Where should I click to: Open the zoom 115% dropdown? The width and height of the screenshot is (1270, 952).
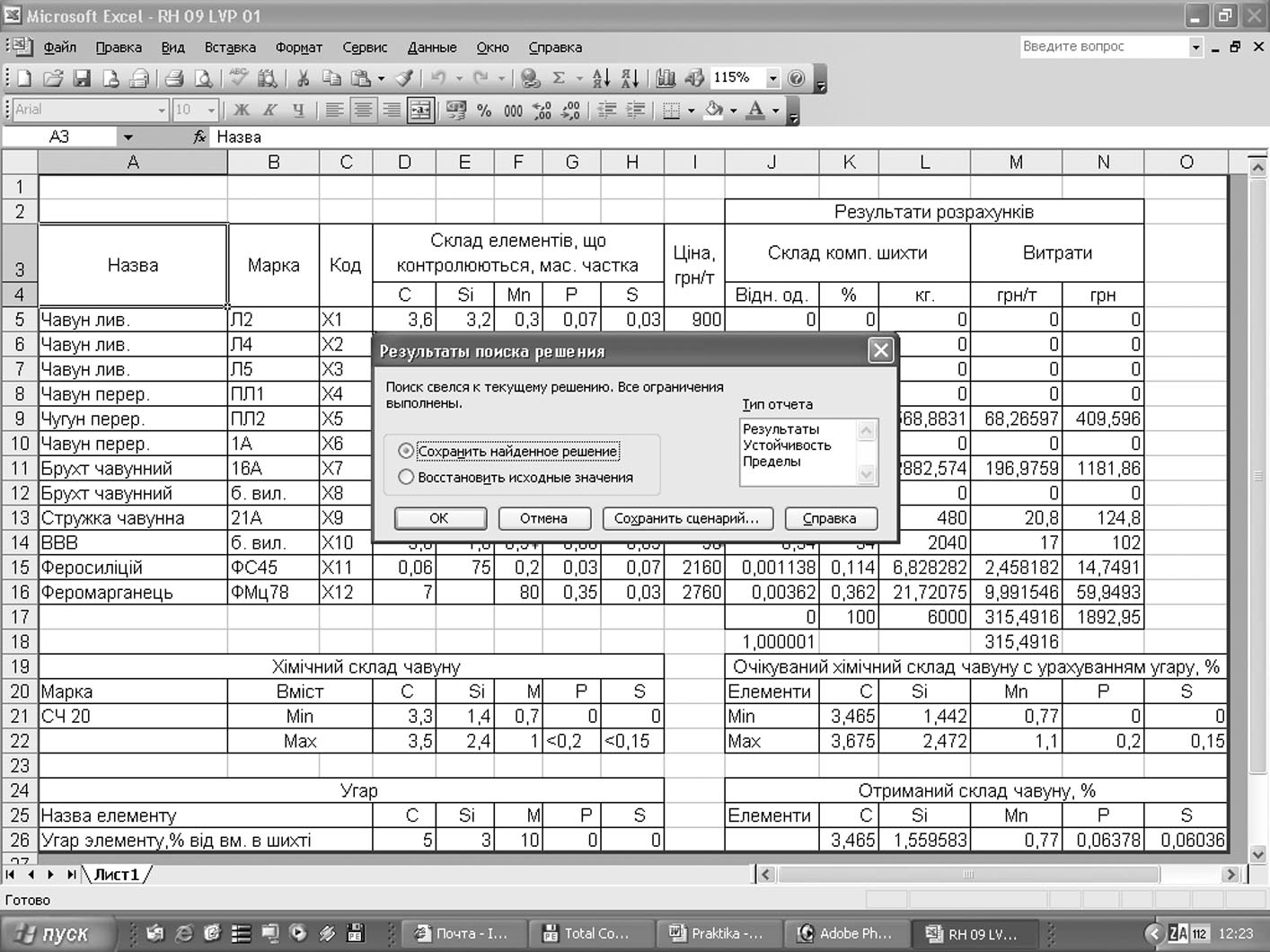772,79
